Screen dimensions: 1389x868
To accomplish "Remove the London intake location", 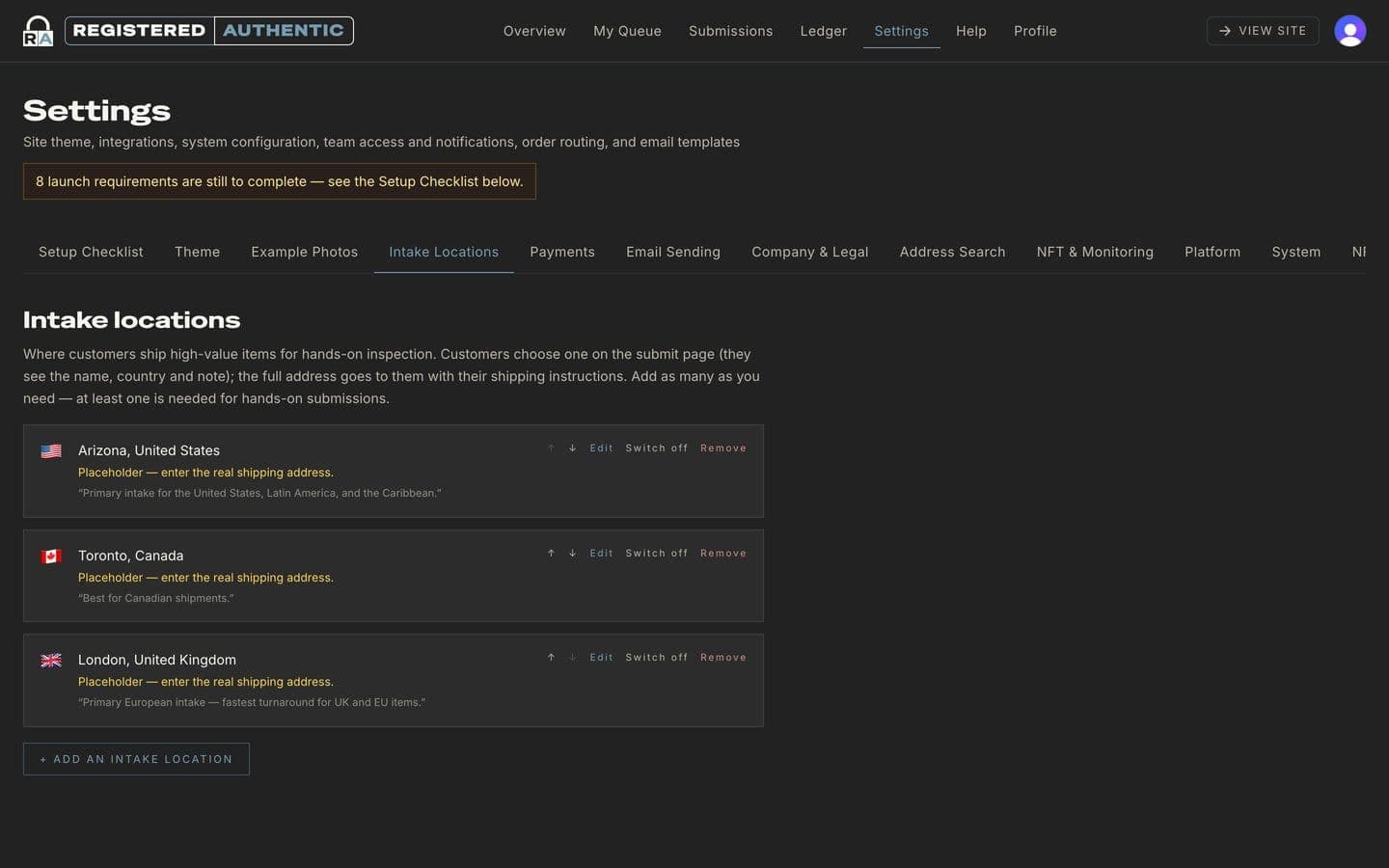I will click(723, 658).
